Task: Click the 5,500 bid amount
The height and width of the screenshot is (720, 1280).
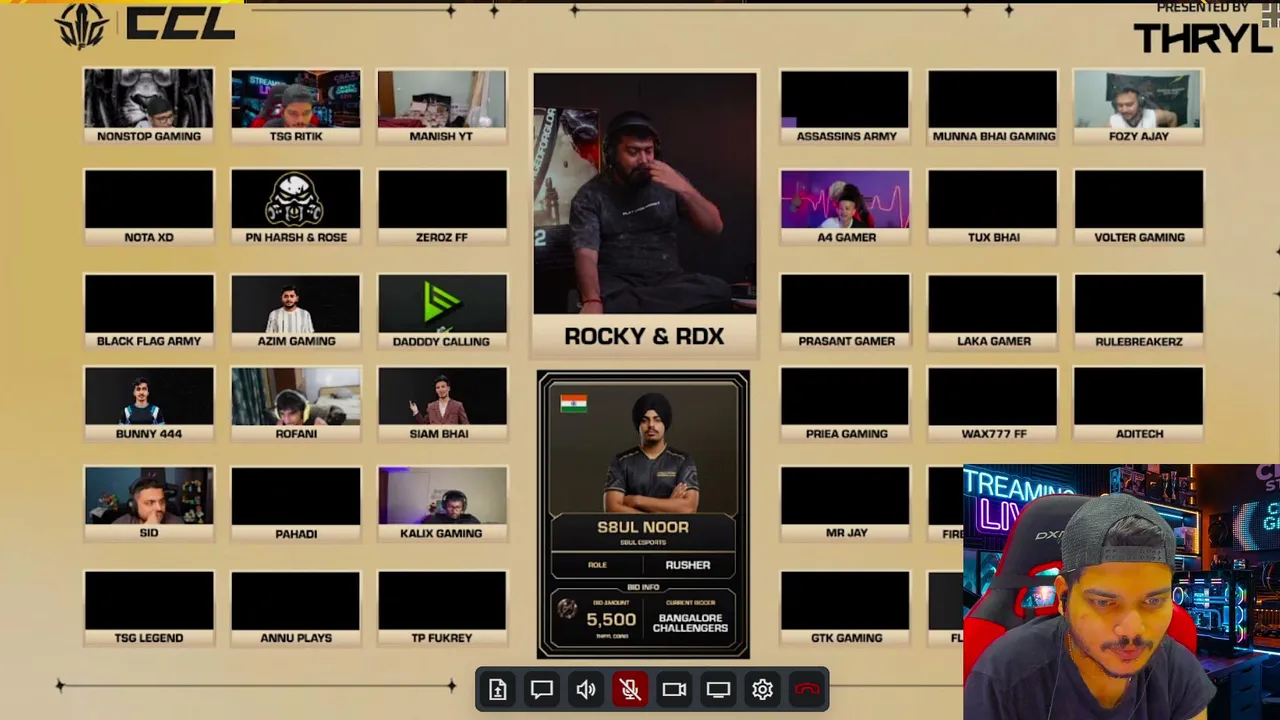Action: [611, 620]
